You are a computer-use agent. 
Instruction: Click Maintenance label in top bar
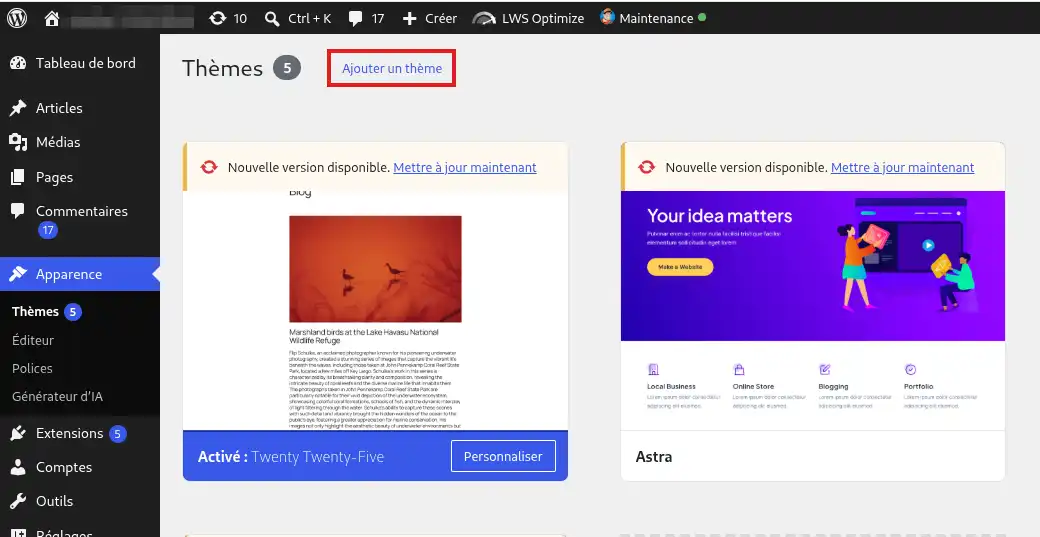656,19
